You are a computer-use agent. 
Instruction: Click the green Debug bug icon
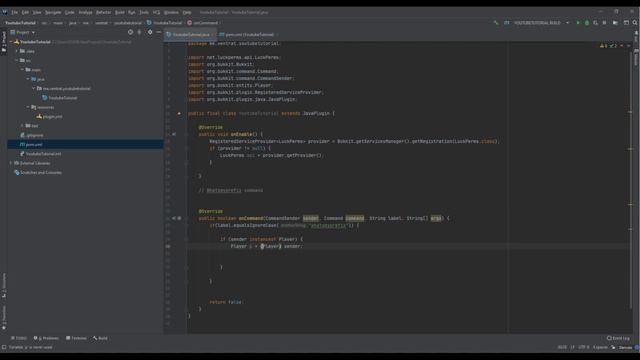coord(587,23)
